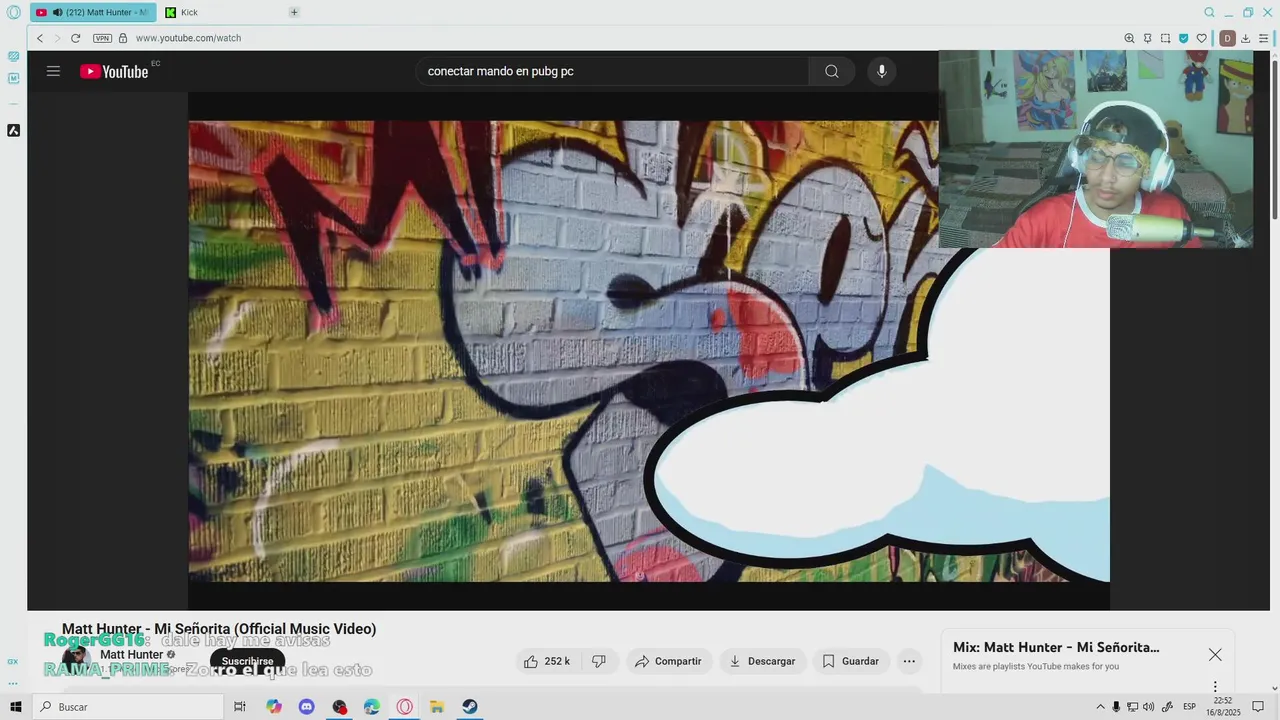Screen dimensions: 1280x720
Task: Expand hidden system tray icons chevron
Action: tap(1100, 707)
